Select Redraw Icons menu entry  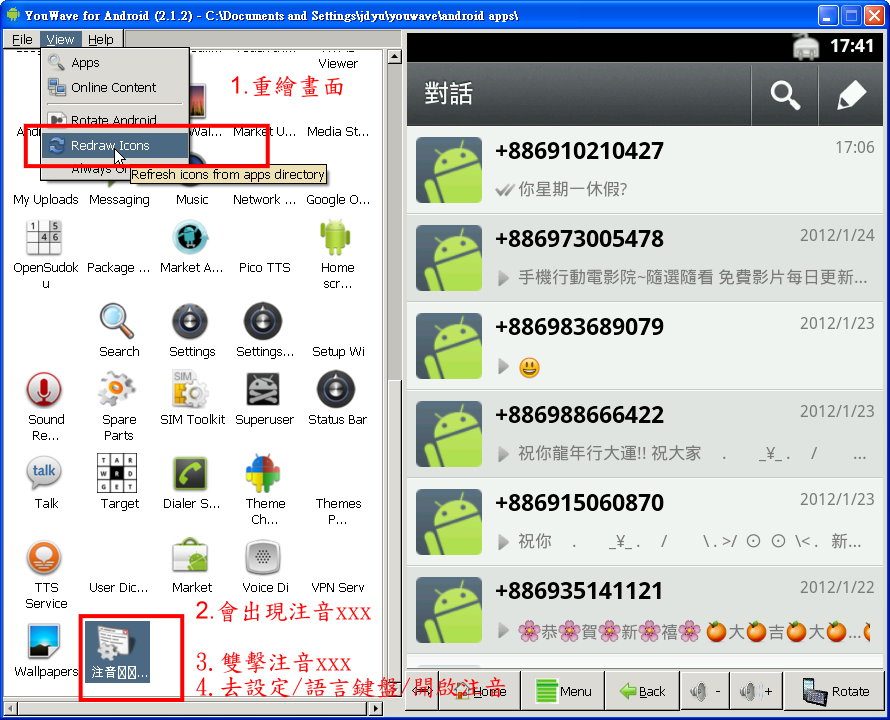pos(115,145)
